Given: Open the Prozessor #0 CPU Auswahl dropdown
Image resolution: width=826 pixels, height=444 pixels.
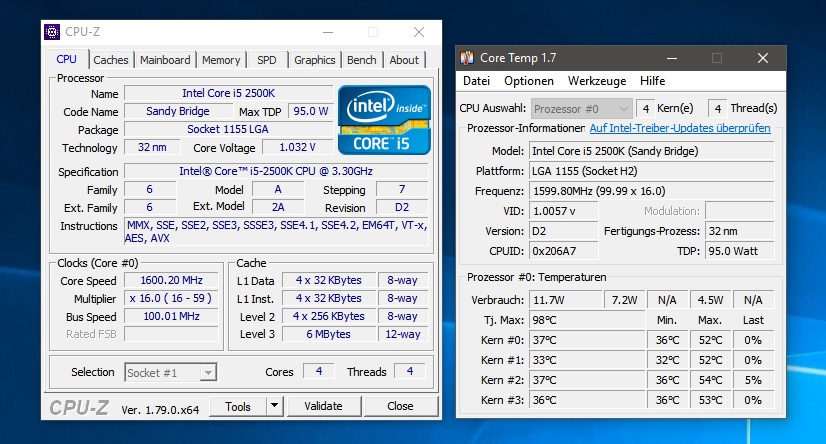Looking at the screenshot, I should 581,109.
